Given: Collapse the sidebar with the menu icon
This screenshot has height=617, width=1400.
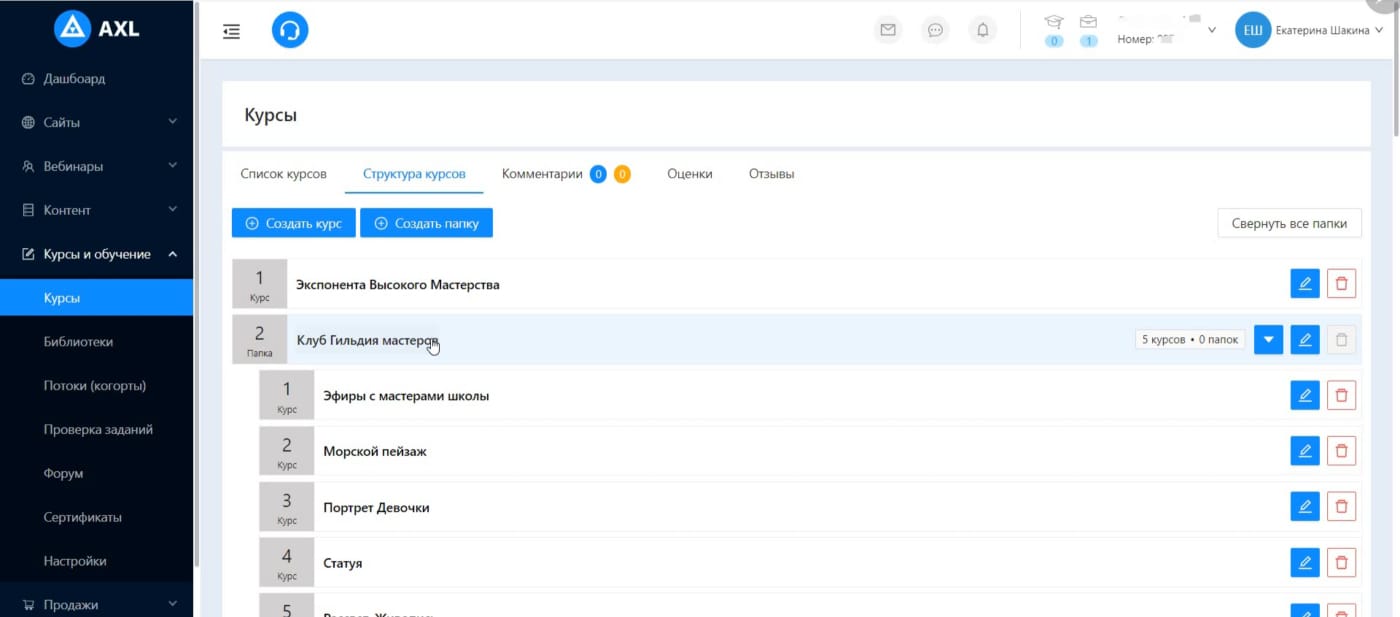Looking at the screenshot, I should click(231, 31).
